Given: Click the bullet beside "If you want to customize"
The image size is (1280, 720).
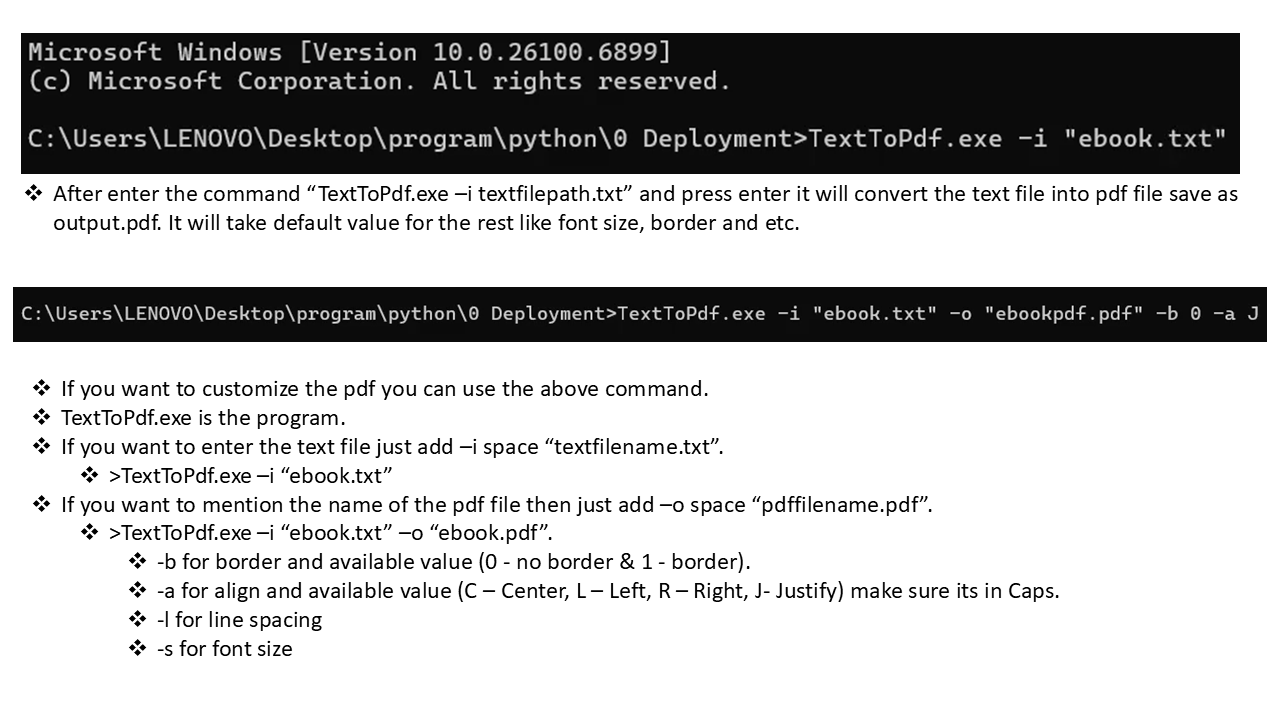Looking at the screenshot, I should (42, 388).
